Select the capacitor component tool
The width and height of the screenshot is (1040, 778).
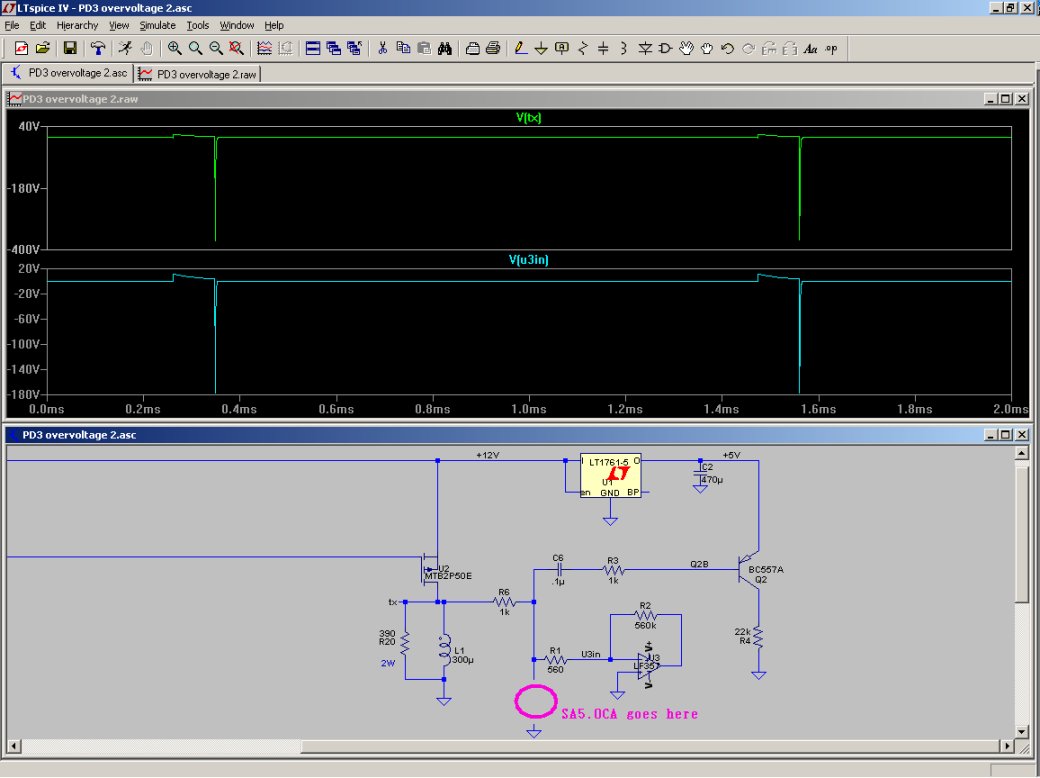pyautogui.click(x=603, y=48)
